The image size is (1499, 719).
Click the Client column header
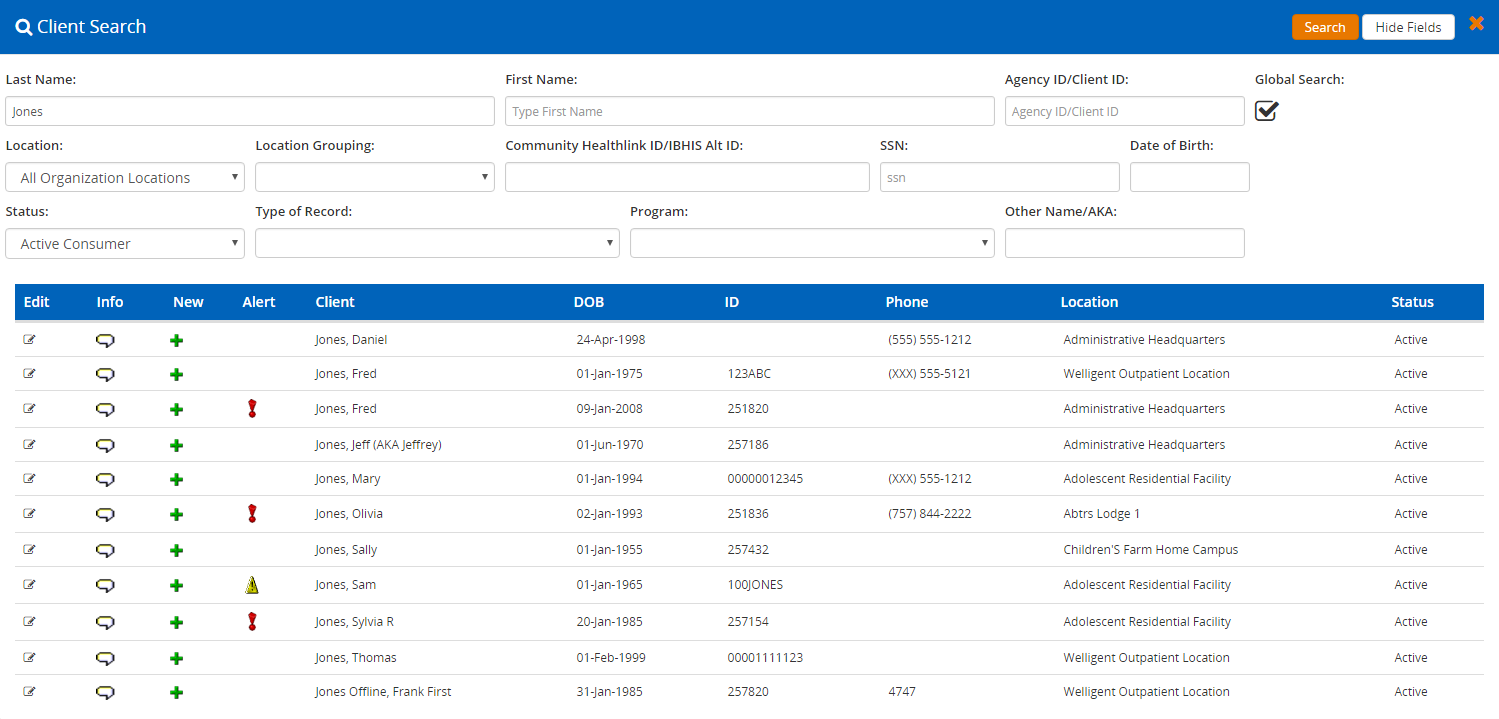coord(335,302)
